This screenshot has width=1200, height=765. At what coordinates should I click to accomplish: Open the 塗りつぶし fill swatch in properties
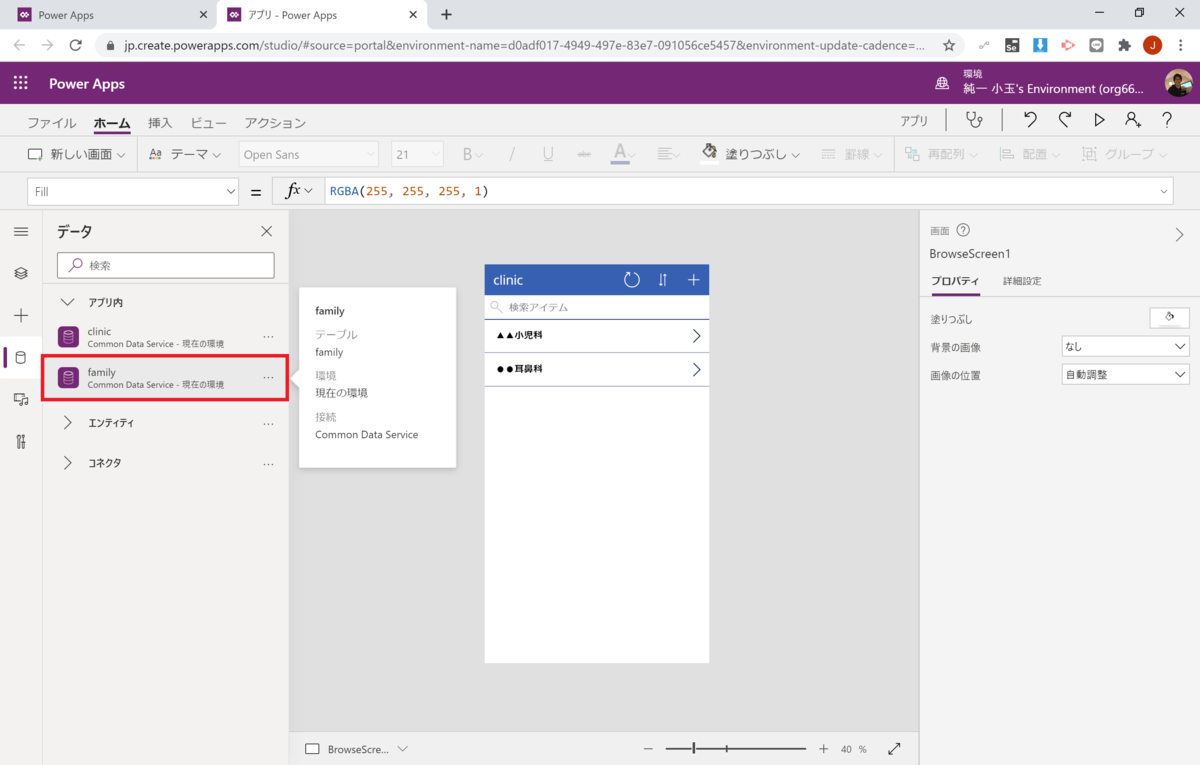click(x=1169, y=318)
